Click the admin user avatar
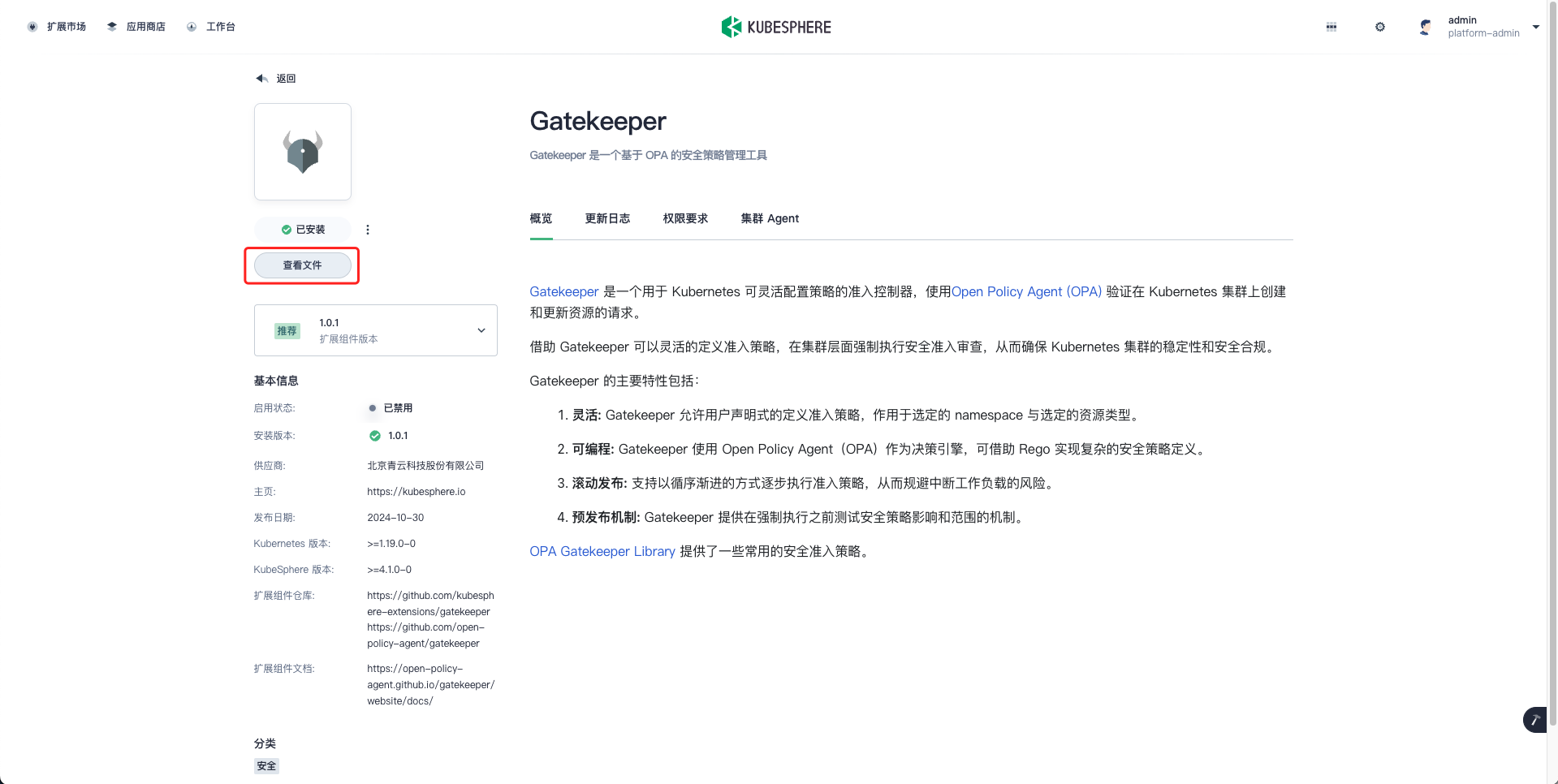This screenshot has width=1558, height=784. pyautogui.click(x=1426, y=27)
